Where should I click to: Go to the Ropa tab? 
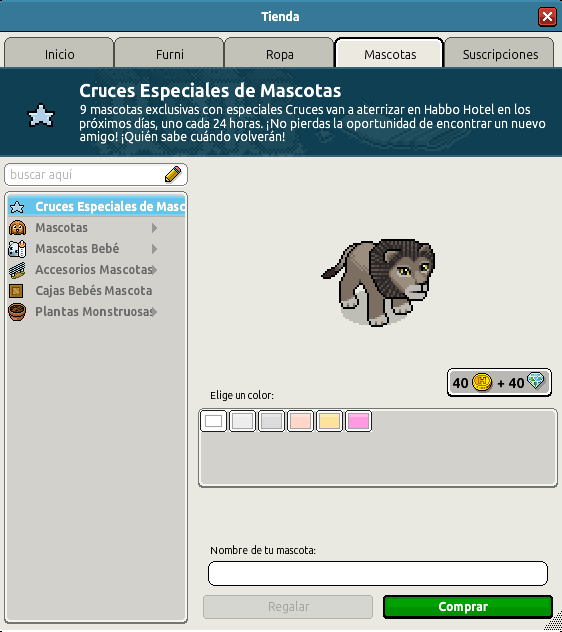279,53
